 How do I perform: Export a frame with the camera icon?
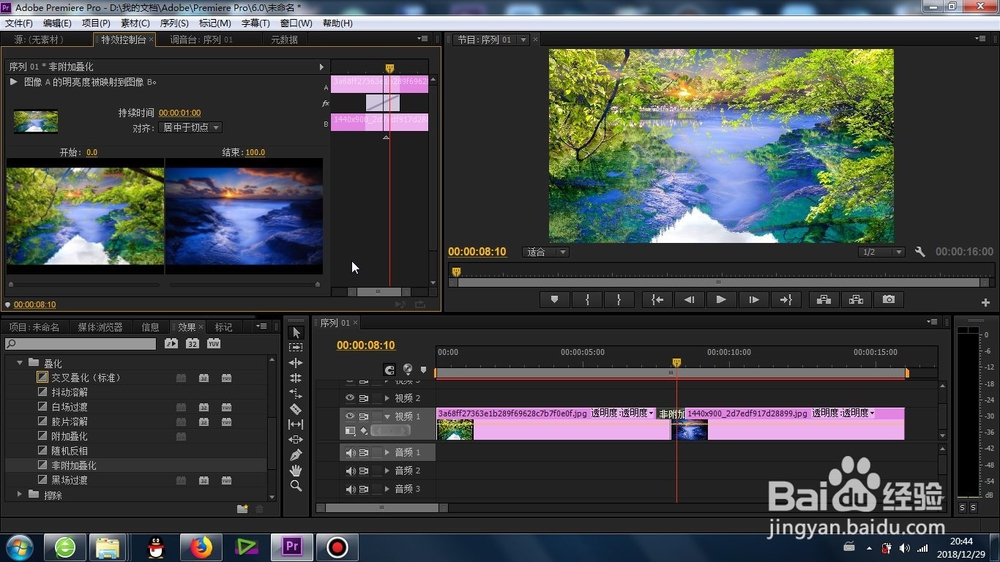tap(888, 299)
